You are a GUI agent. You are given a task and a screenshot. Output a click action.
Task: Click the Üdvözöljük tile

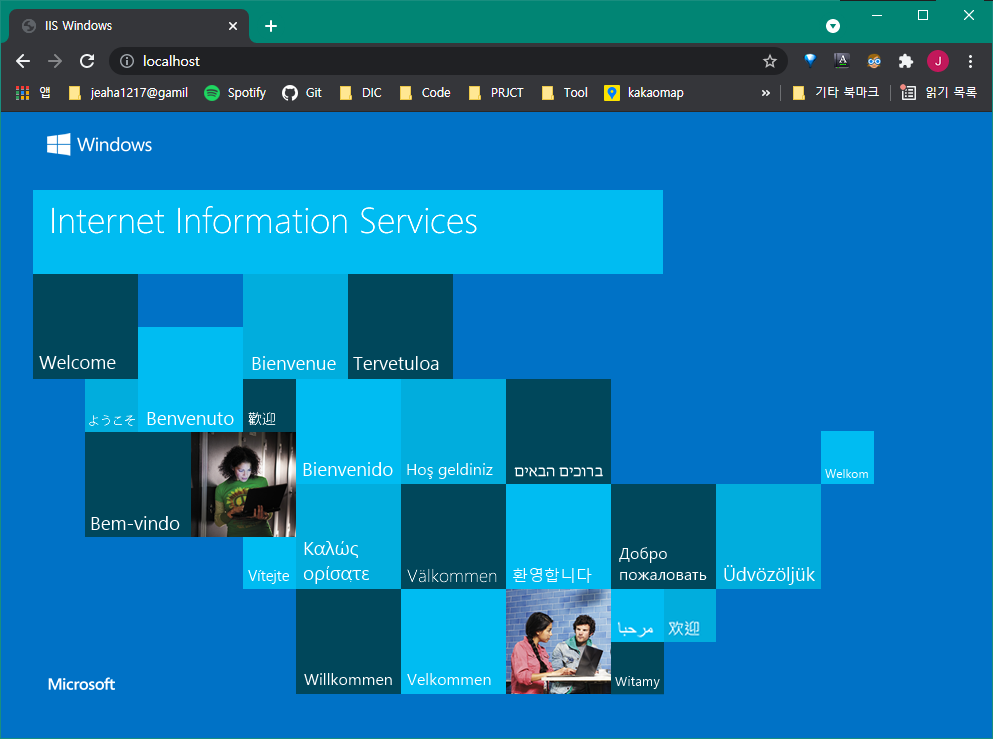click(769, 536)
